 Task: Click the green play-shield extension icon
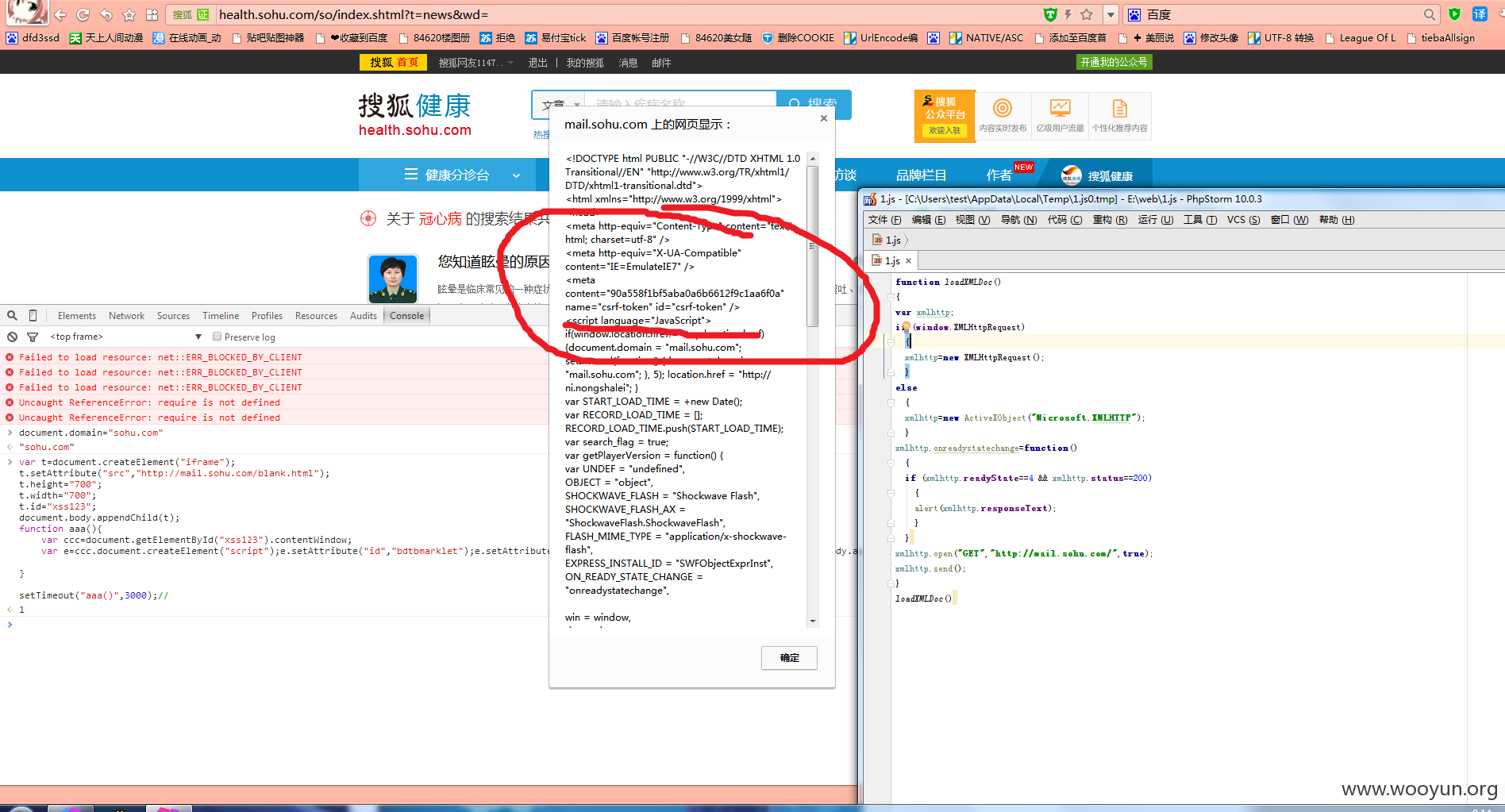(1454, 14)
